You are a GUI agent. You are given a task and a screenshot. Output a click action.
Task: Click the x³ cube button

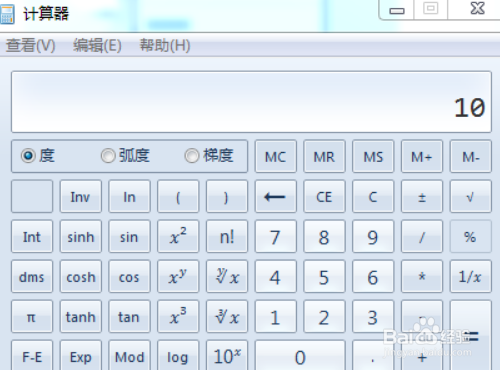point(178,317)
